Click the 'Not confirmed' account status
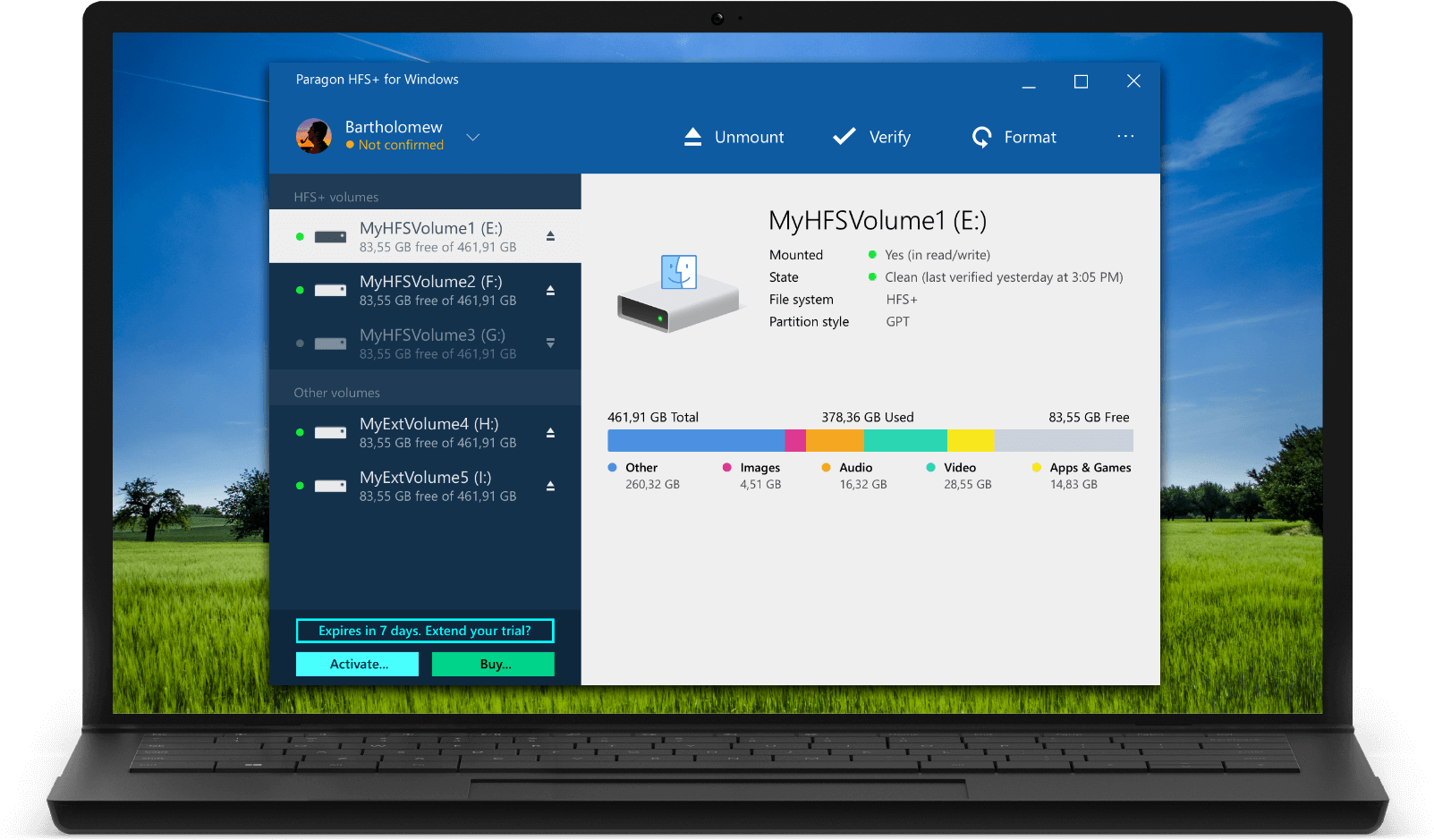Screen dimensions: 1434x840 (395, 145)
